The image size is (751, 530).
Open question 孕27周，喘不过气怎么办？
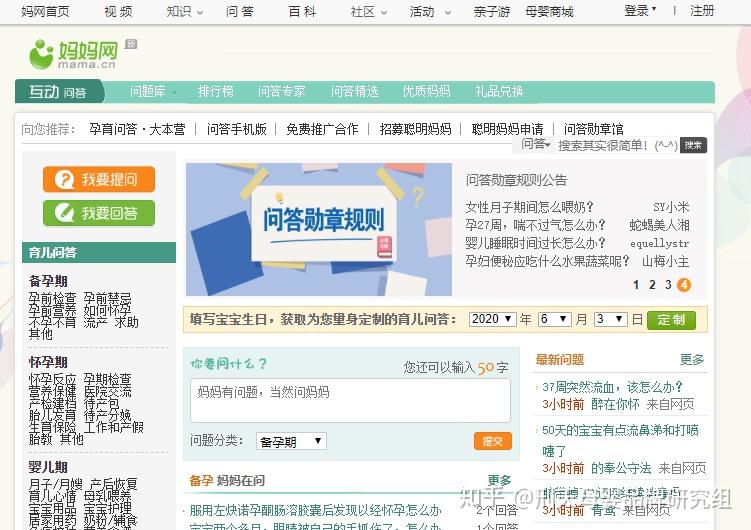coord(535,225)
